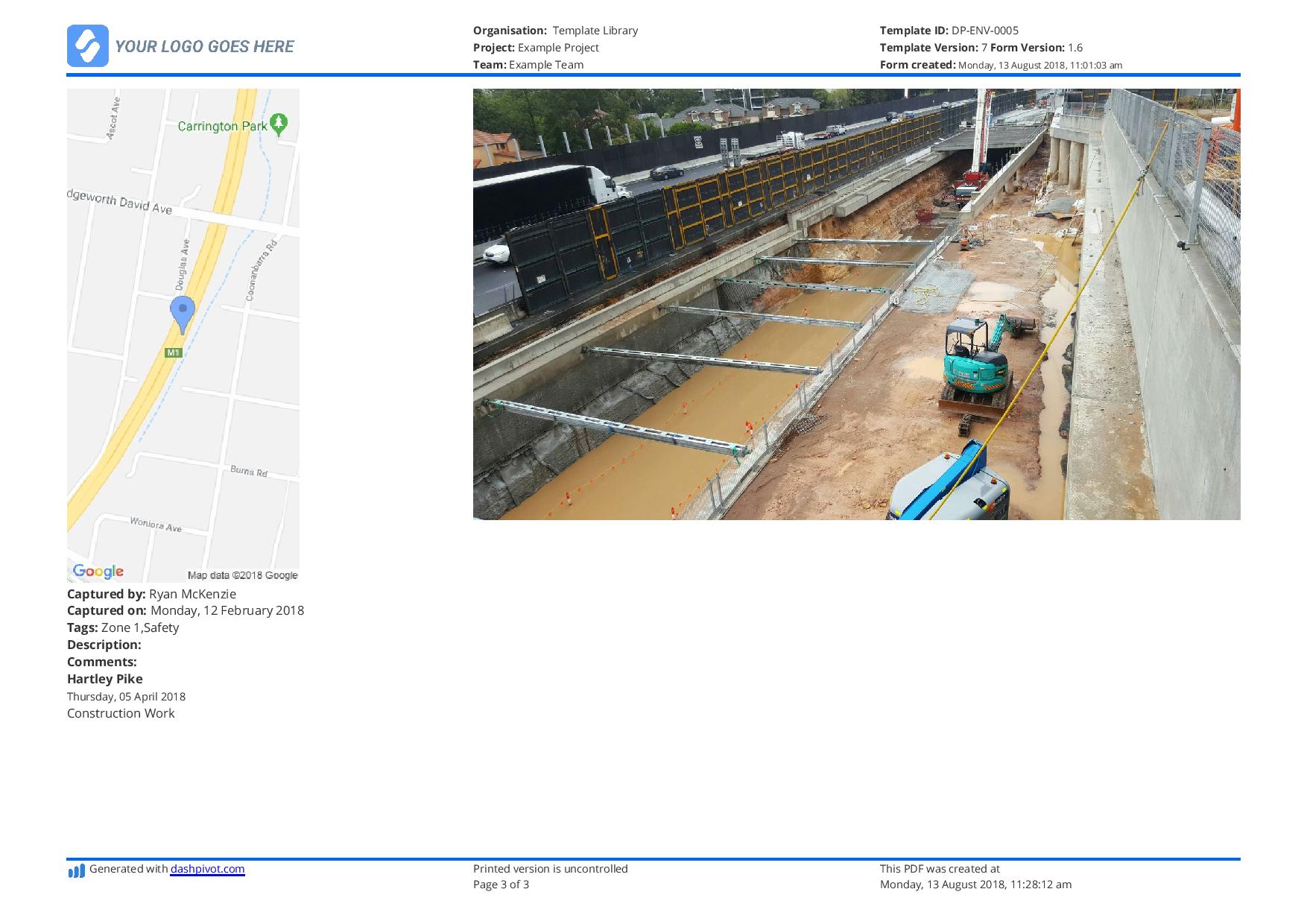Click the 'Project: Example Project' line
The image size is (1307, 924).
[x=536, y=48]
